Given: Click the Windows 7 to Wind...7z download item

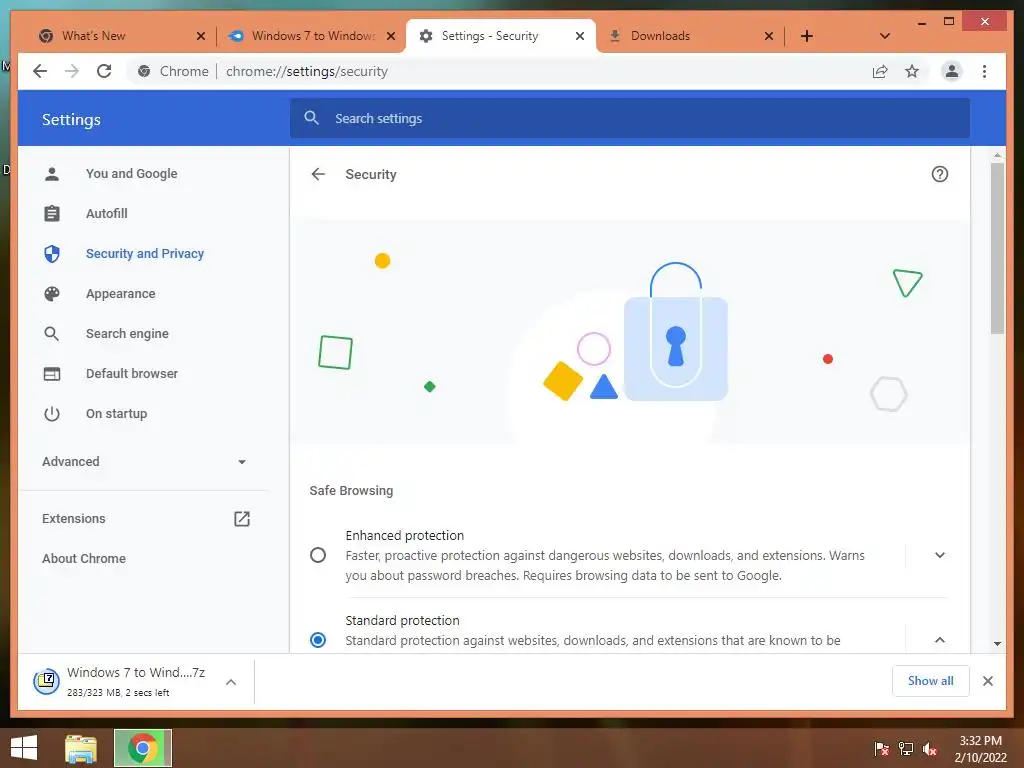Looking at the screenshot, I should 136,682.
